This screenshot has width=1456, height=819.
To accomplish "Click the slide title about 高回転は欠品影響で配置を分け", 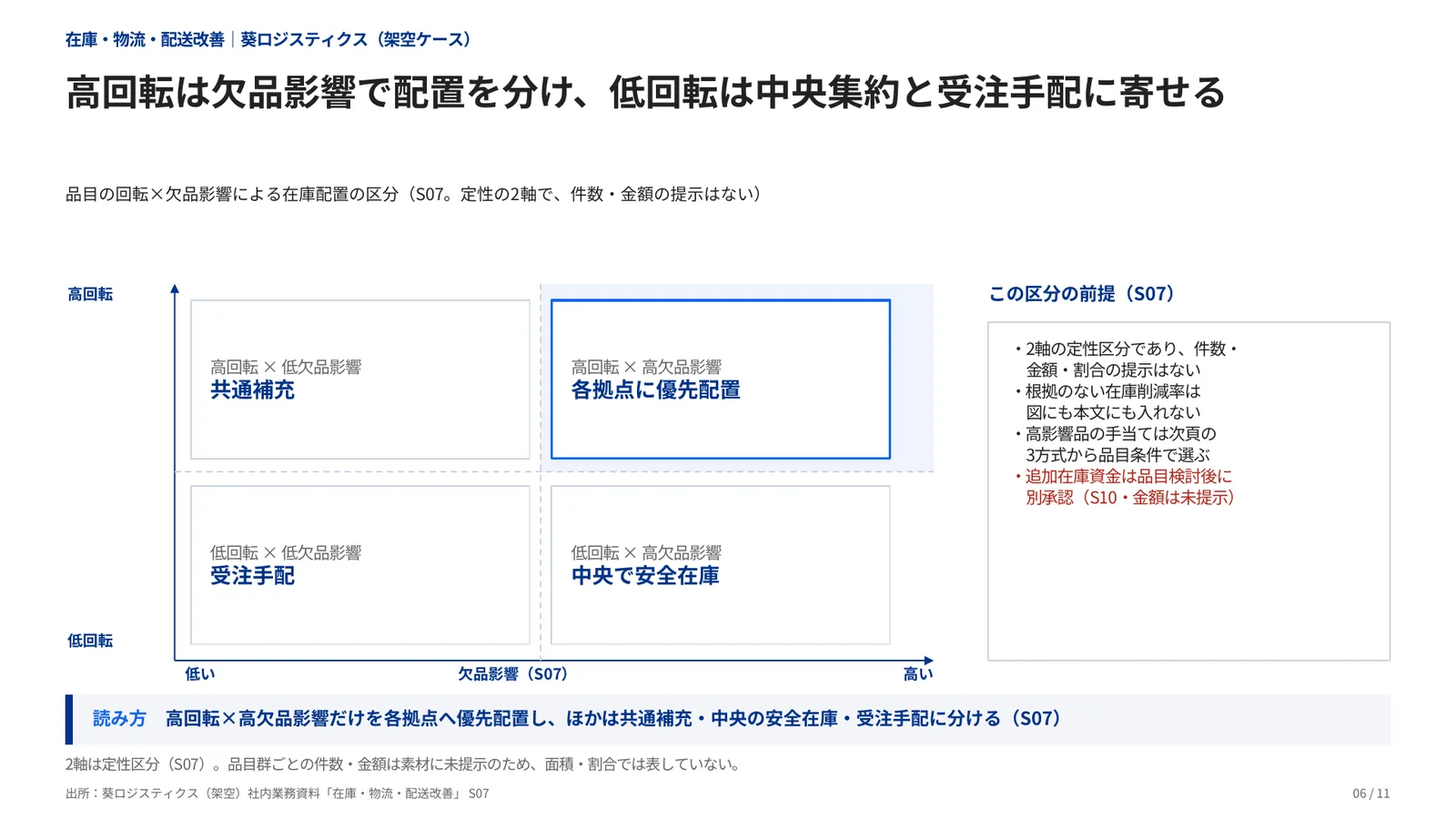I will tap(645, 93).
